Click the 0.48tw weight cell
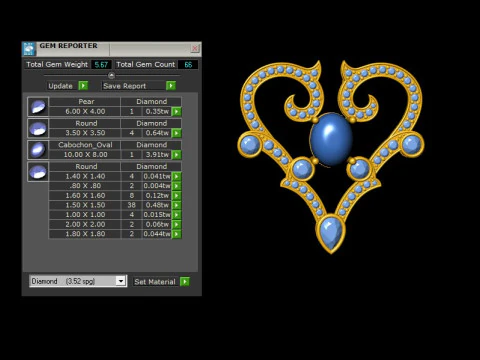This screenshot has height=360, width=480. coord(157,205)
